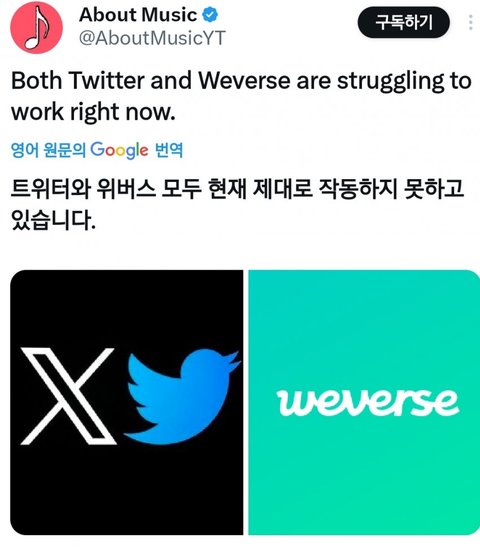Click the white X logo

coord(69,396)
